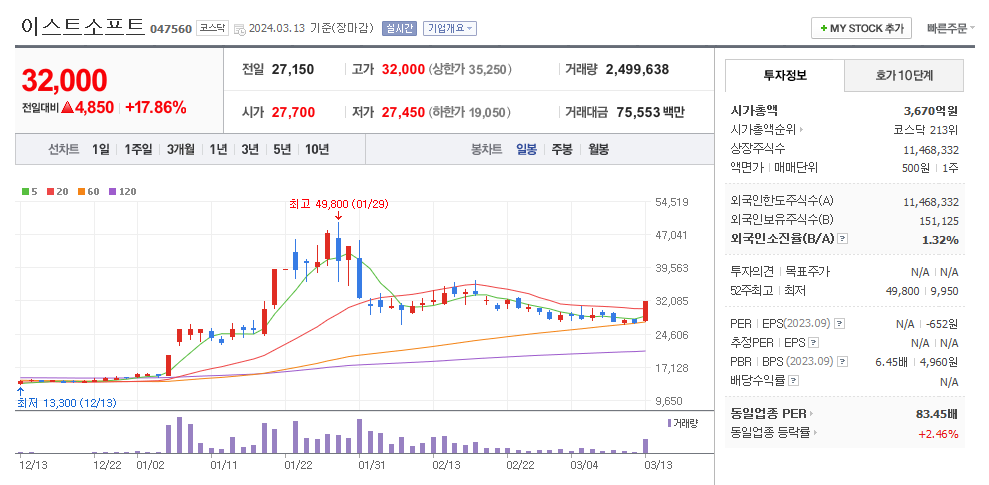Click the 시가총액 value 3,670억원

(x=931, y=111)
